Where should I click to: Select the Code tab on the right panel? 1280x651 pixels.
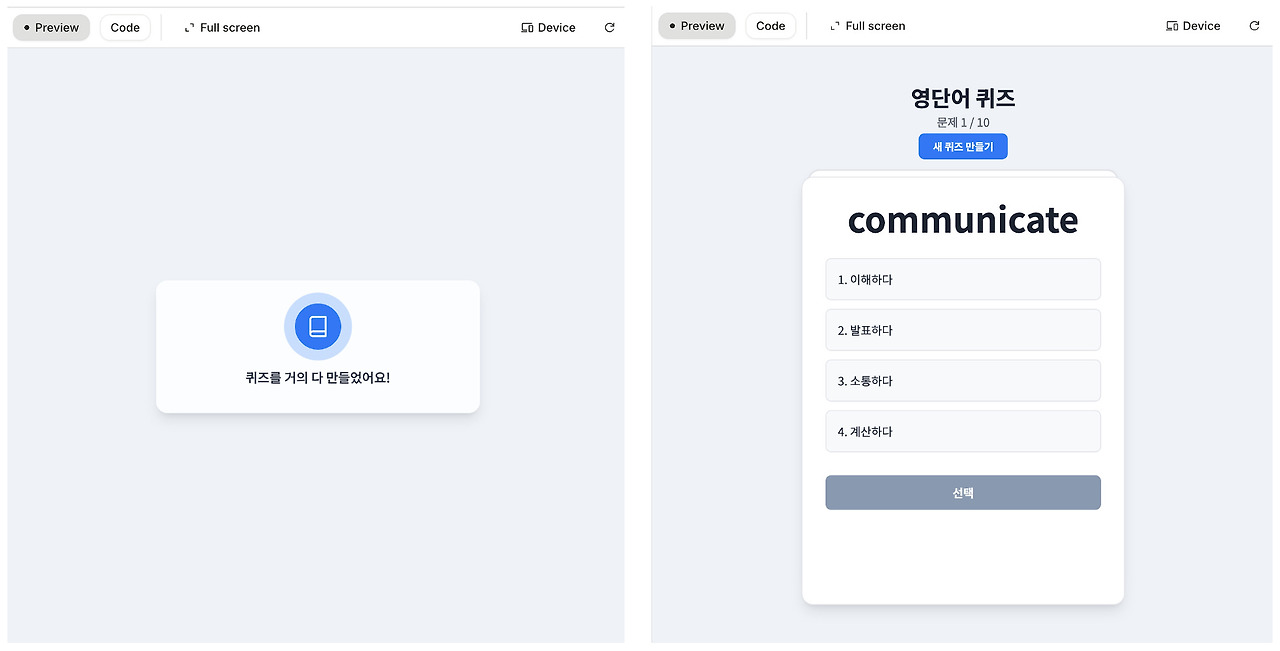pyautogui.click(x=770, y=25)
